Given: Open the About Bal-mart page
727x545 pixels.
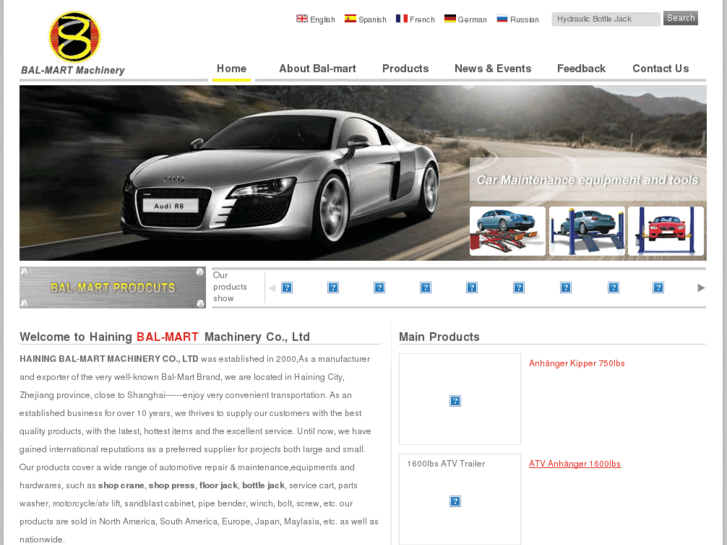Looking at the screenshot, I should pyautogui.click(x=317, y=69).
